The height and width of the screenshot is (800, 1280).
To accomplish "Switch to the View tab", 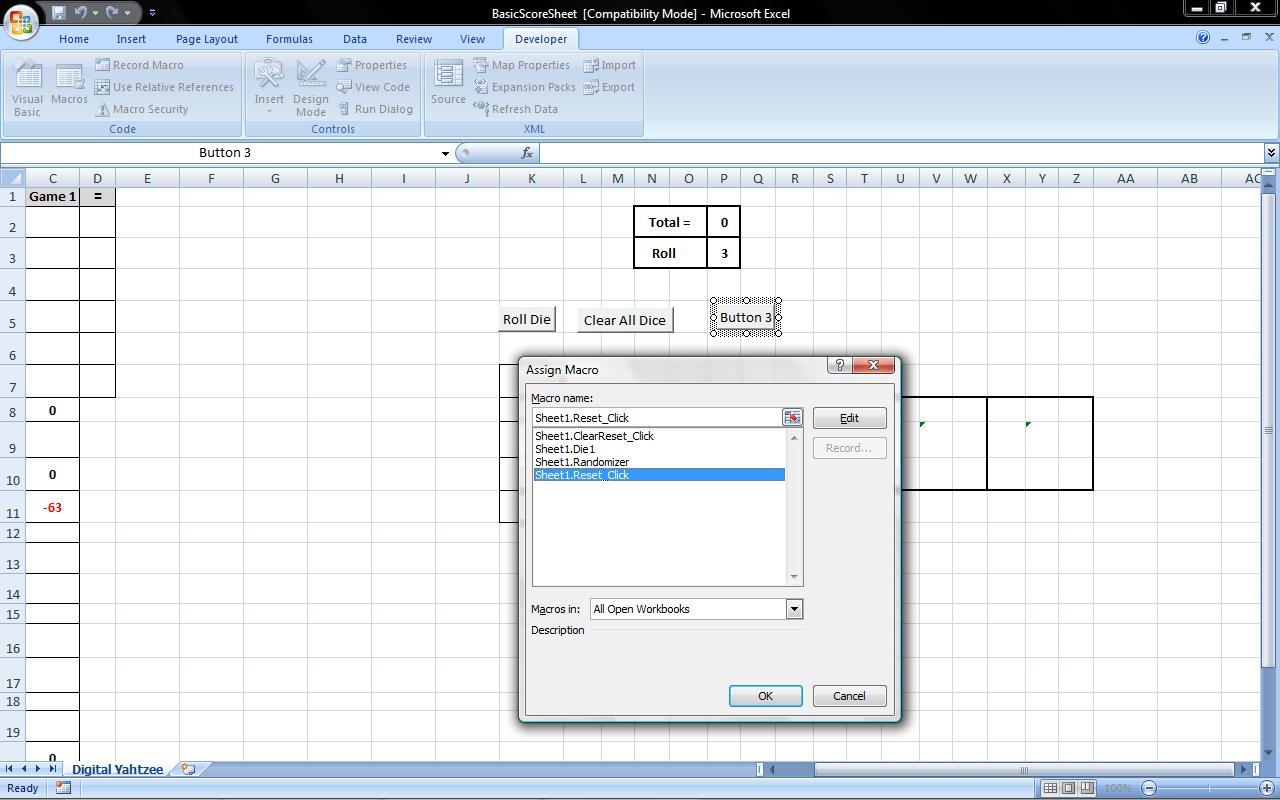I will point(472,39).
